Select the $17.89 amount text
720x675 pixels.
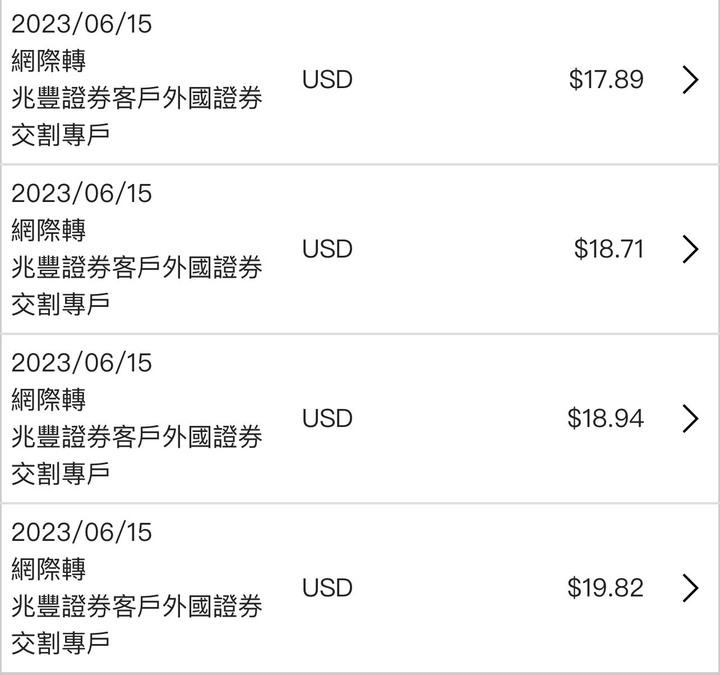point(606,79)
